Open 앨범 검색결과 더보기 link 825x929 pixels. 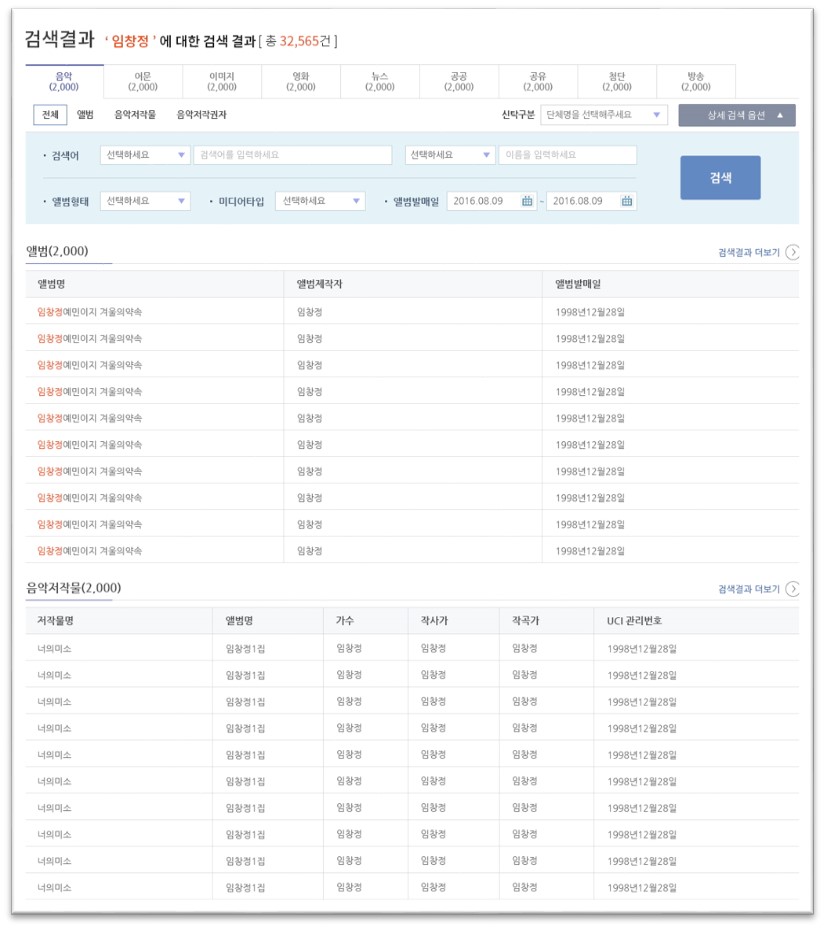click(x=749, y=252)
